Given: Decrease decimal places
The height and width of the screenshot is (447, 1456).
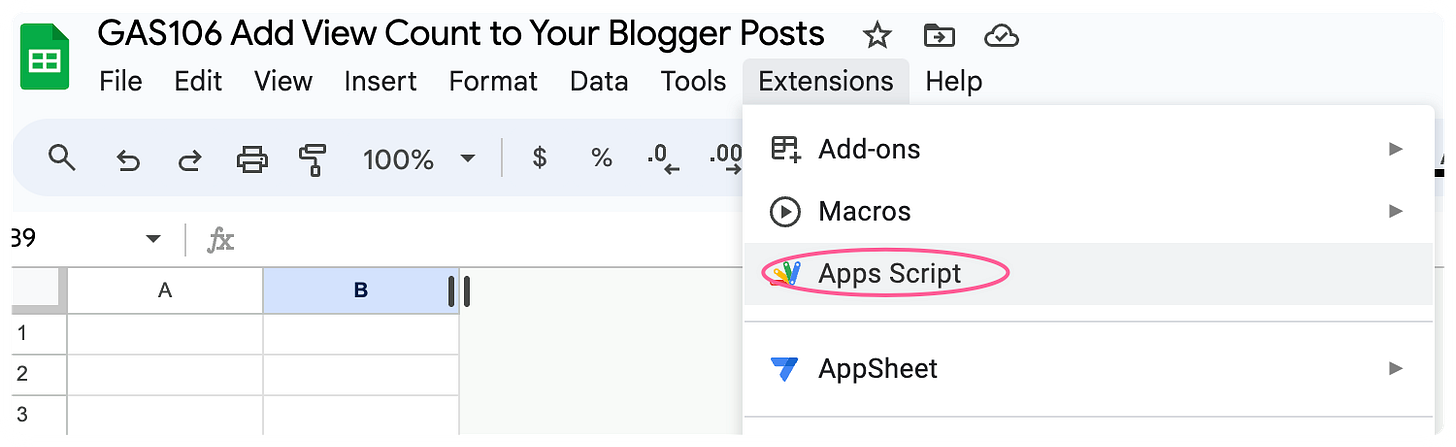Looking at the screenshot, I should coord(663,159).
